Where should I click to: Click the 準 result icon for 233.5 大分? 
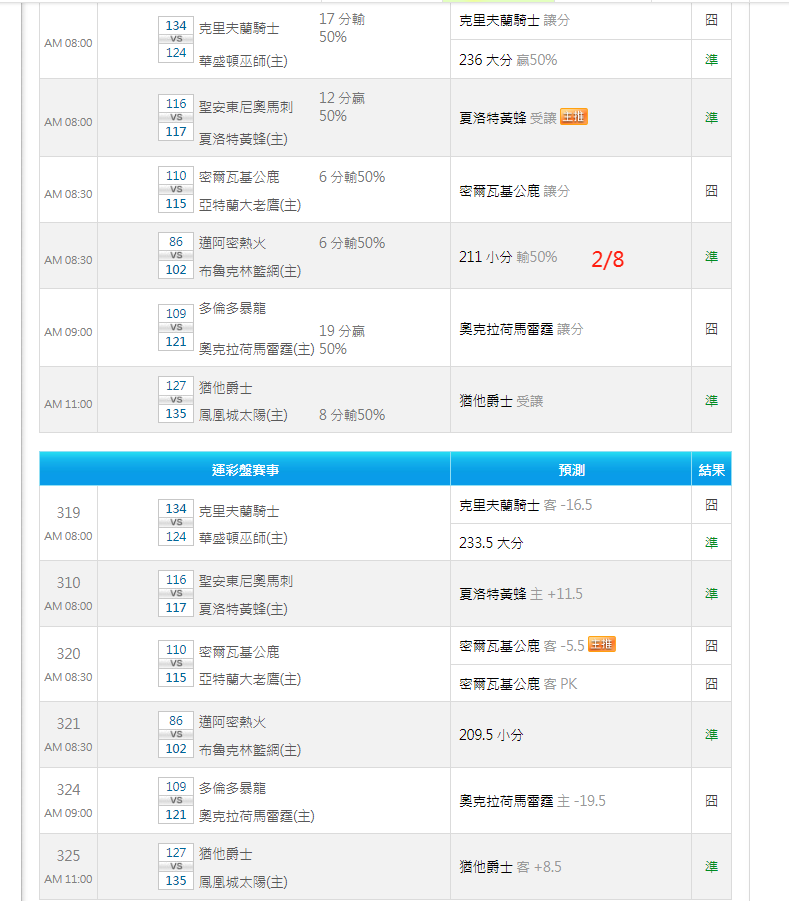[711, 543]
